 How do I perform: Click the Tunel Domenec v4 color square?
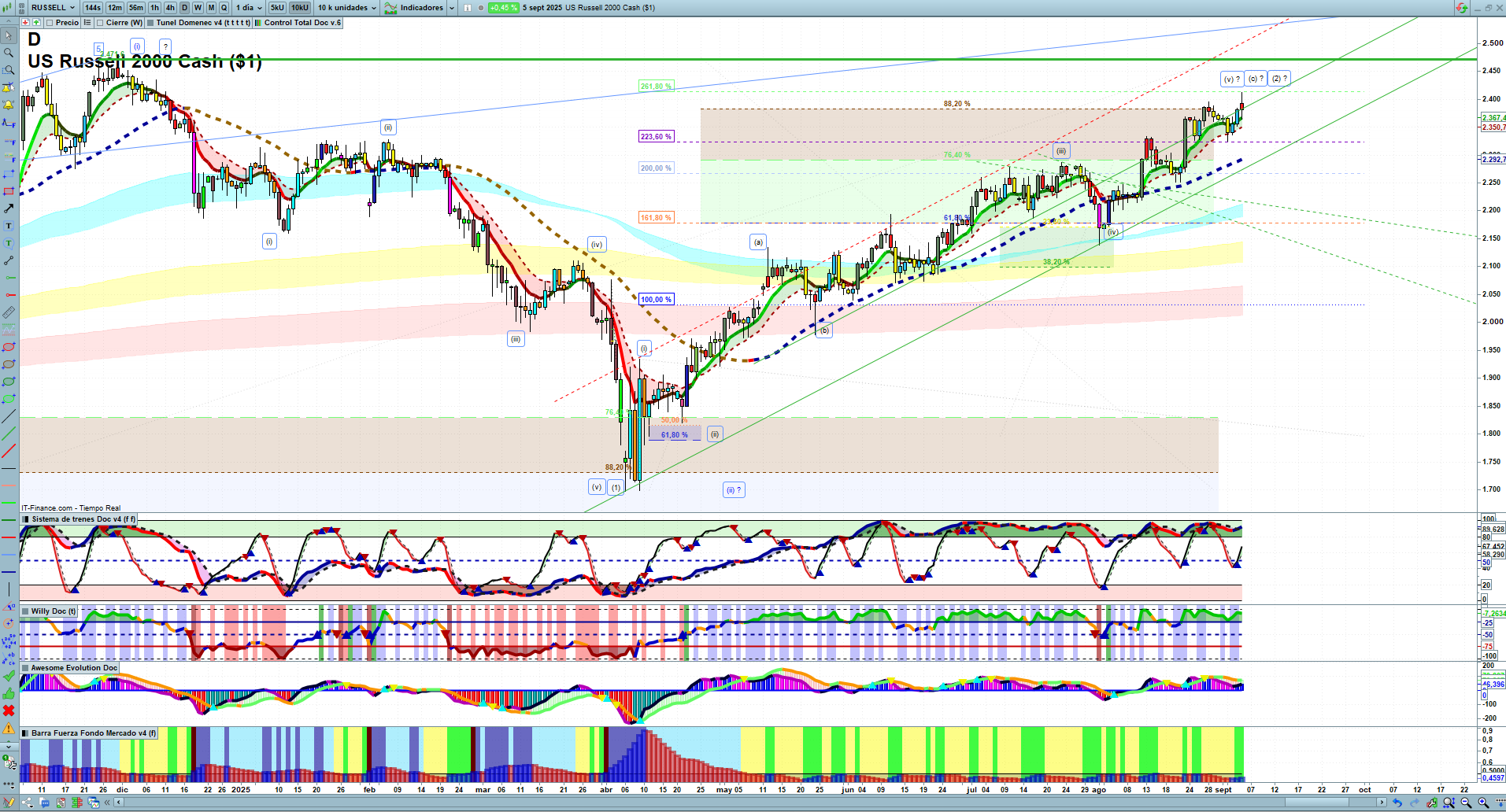(150, 23)
